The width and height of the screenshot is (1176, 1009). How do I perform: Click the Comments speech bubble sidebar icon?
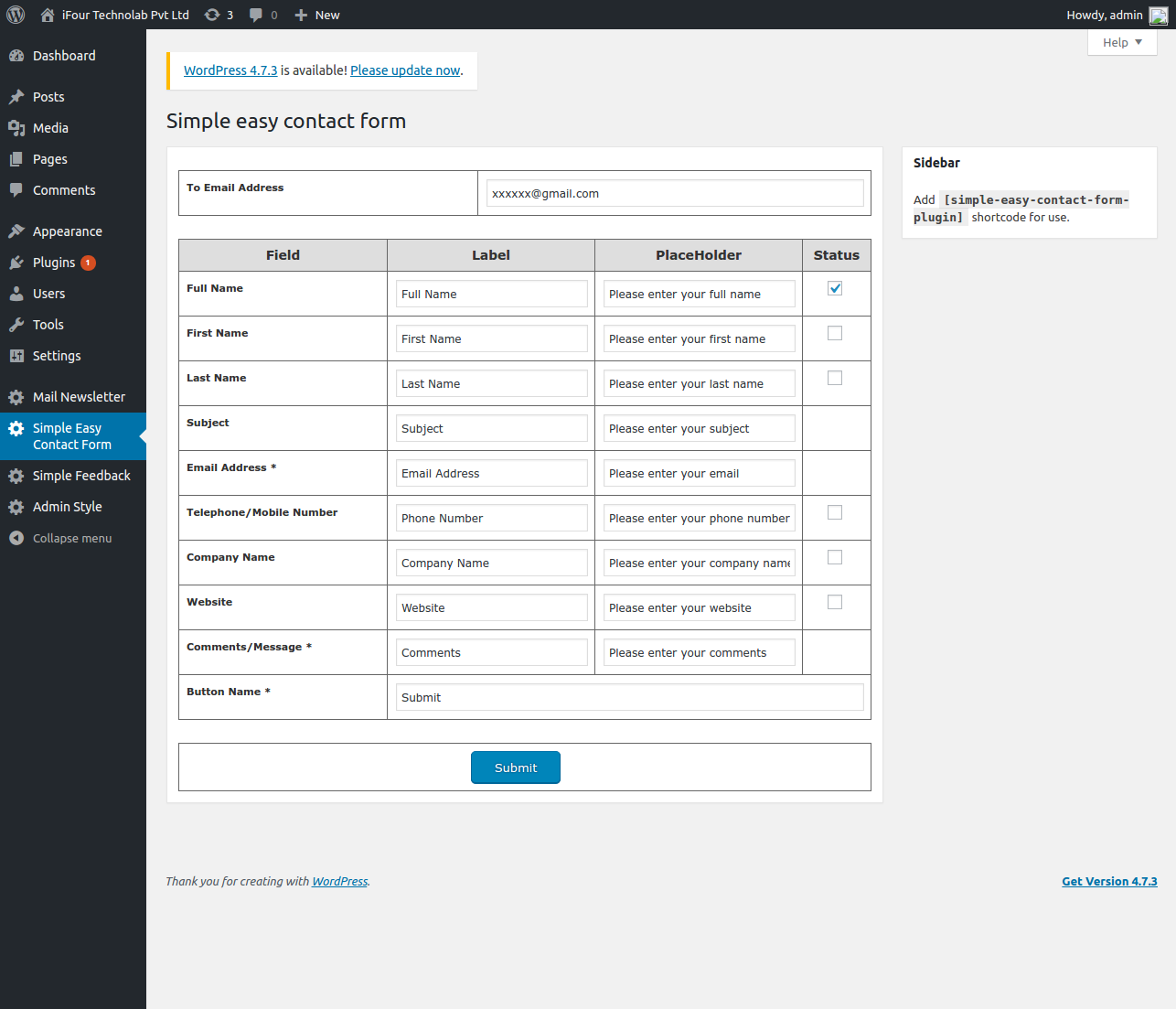pyautogui.click(x=16, y=190)
